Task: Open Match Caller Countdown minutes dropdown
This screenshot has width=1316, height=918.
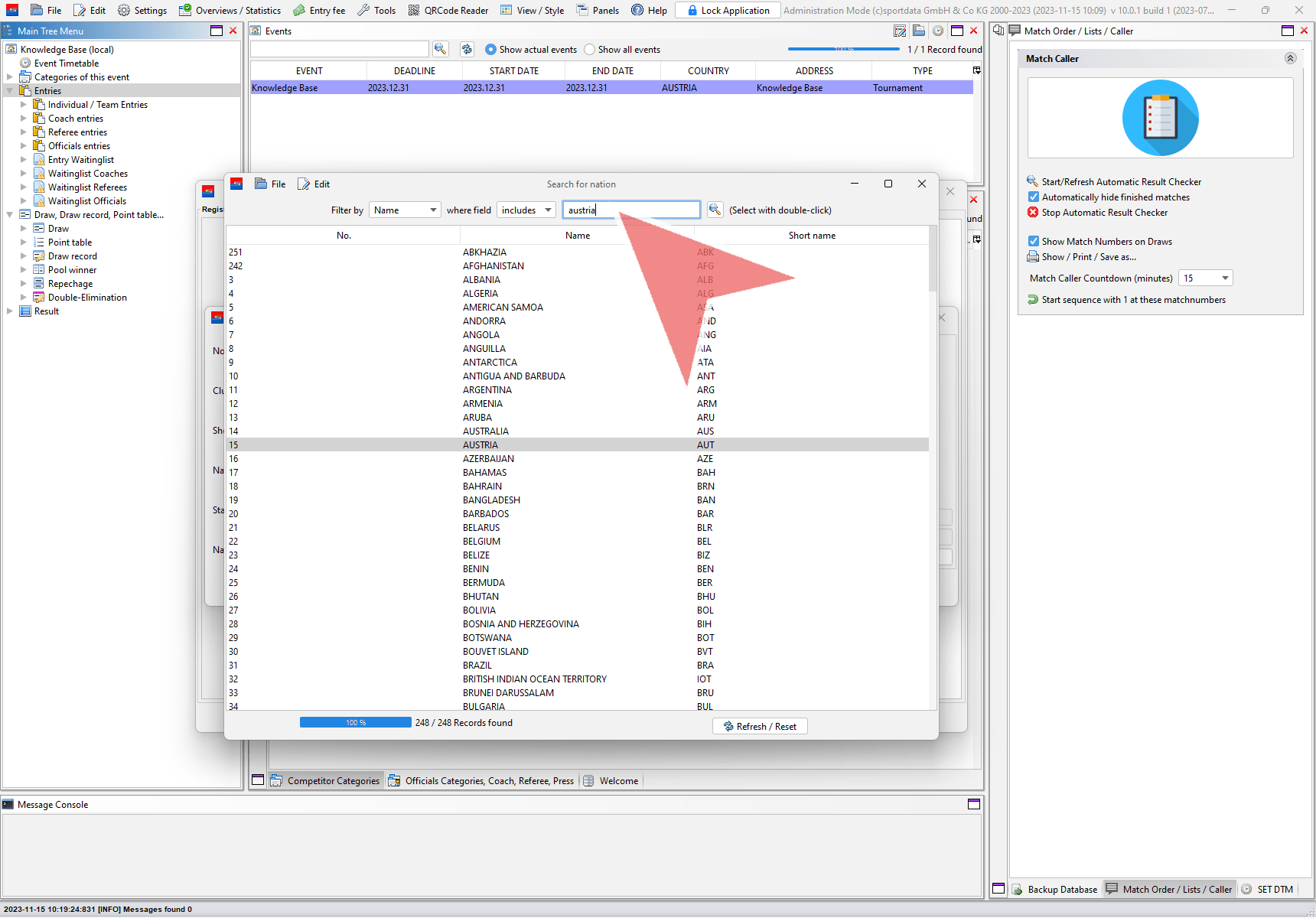Action: [x=1206, y=278]
